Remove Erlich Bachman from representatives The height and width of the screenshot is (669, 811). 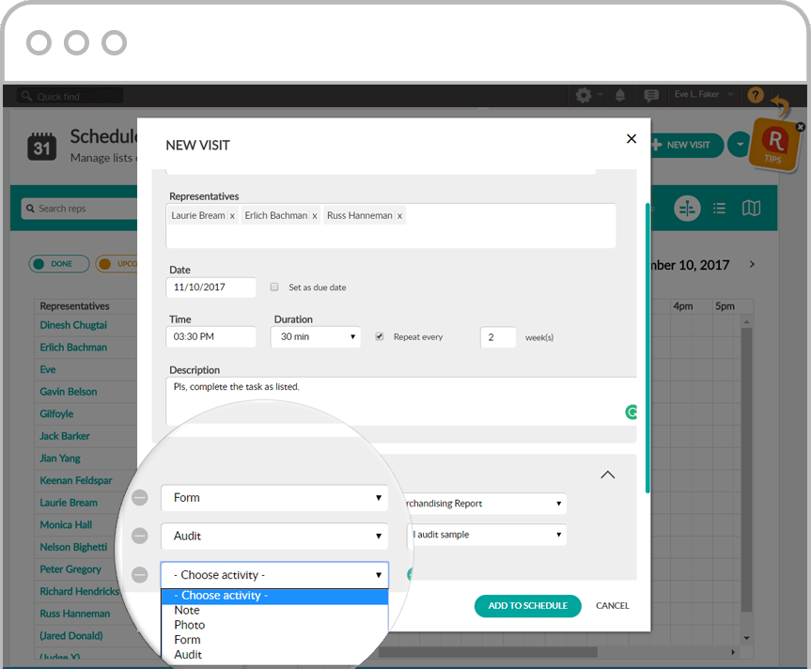(x=314, y=216)
